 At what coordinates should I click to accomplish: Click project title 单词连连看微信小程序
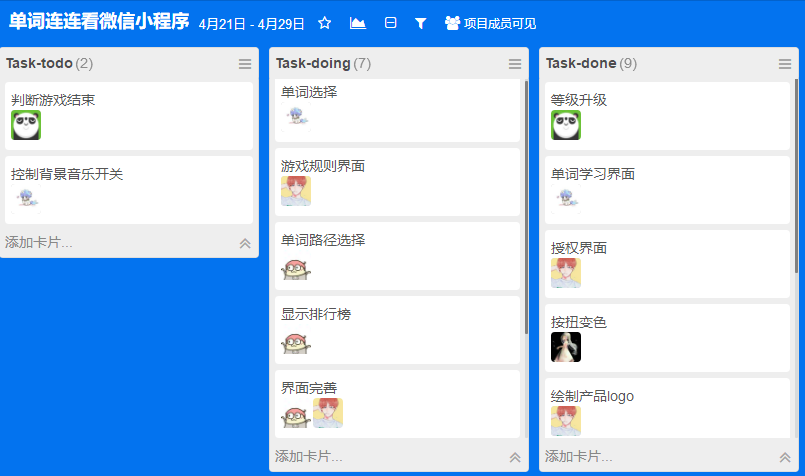[99, 21]
